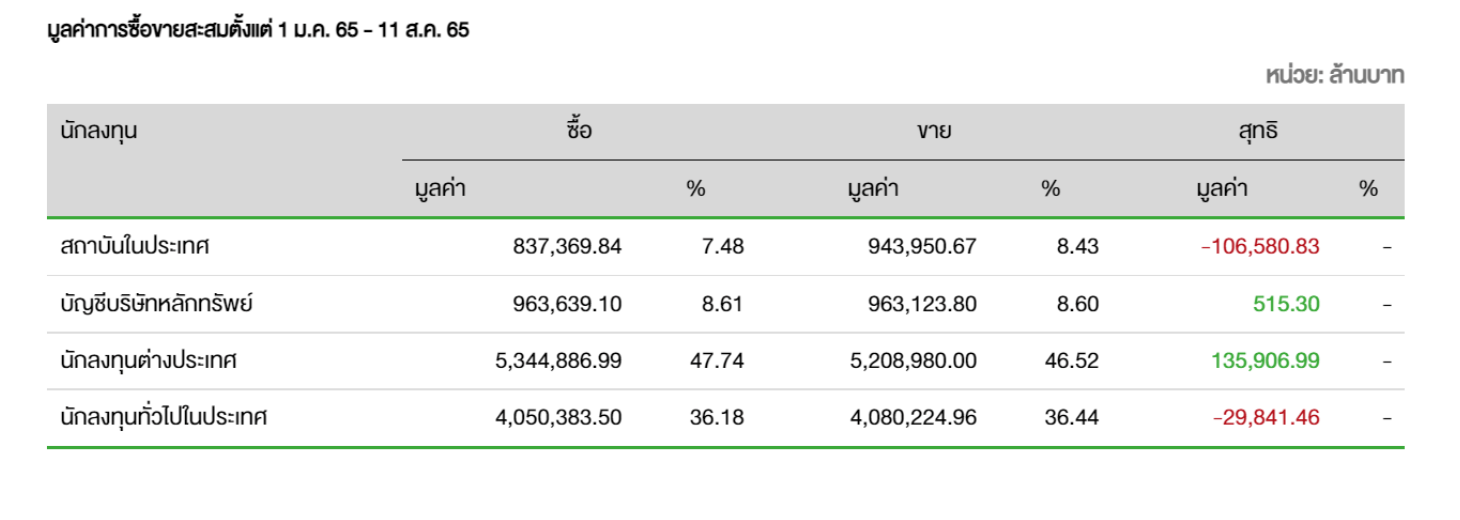Select the green net value 135,906.99
Viewport: 1460px width, 520px height.
pyautogui.click(x=1264, y=360)
